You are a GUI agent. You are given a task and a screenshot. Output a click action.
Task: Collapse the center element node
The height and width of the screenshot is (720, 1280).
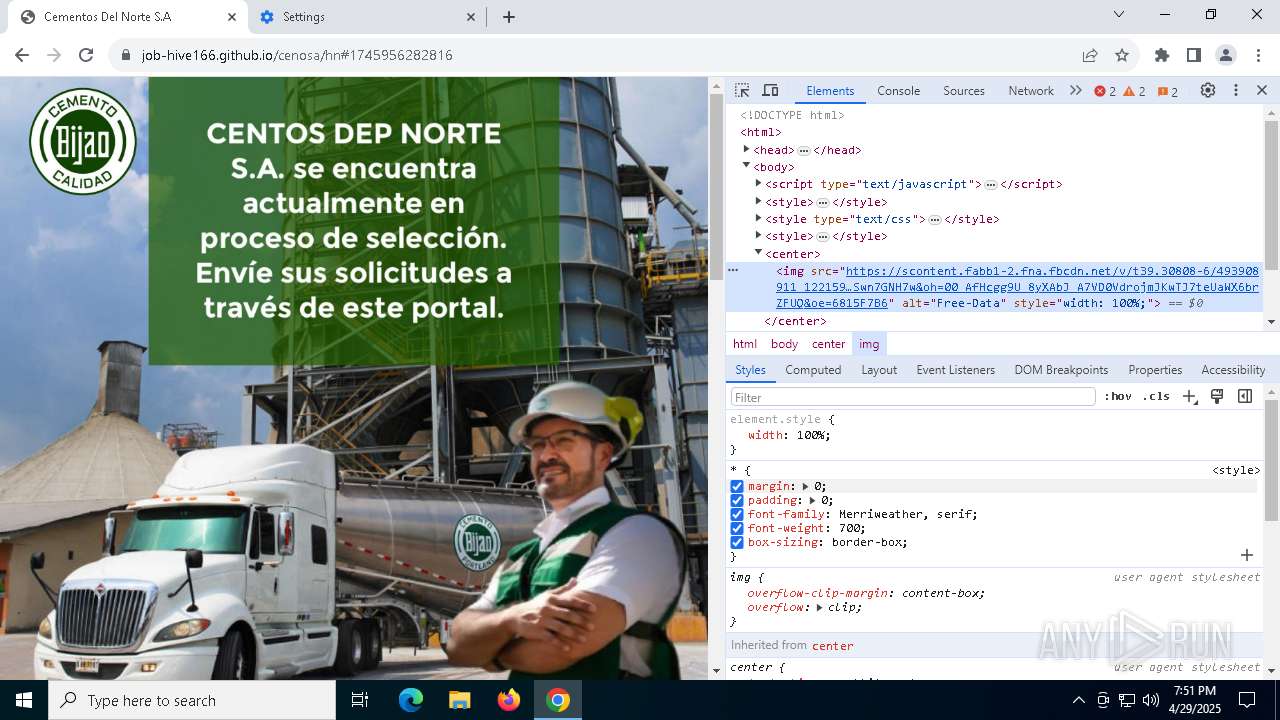[758, 253]
